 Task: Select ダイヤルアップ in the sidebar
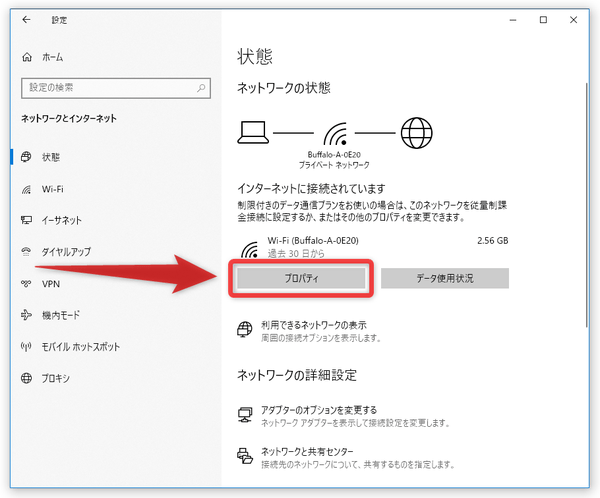click(66, 252)
